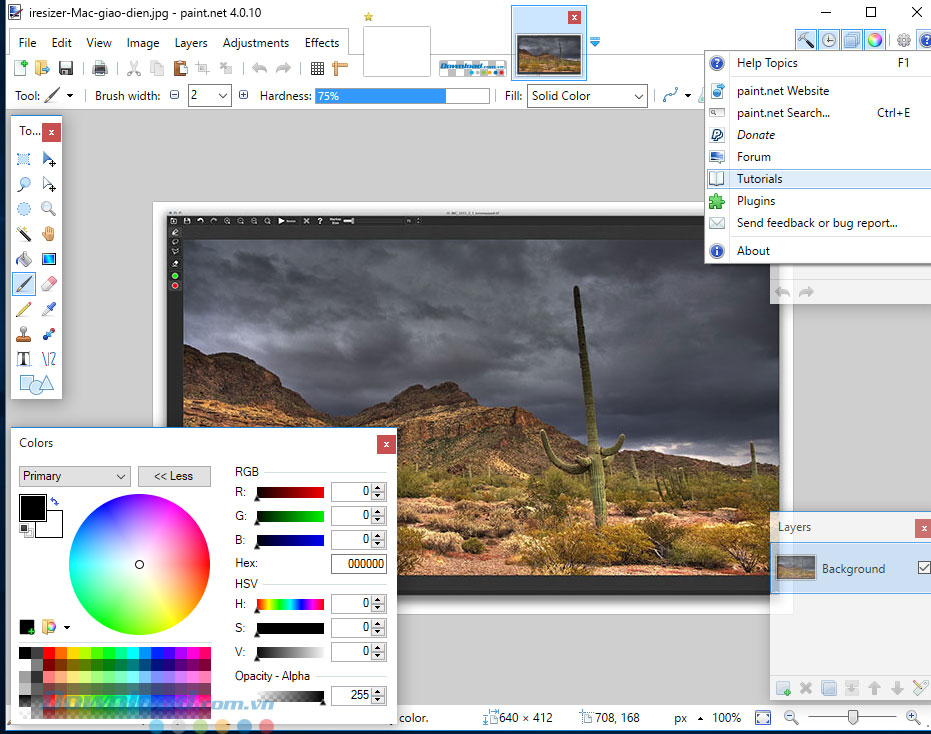The width and height of the screenshot is (931, 734).
Task: Click the Hardness 75% slider
Action: [x=403, y=96]
